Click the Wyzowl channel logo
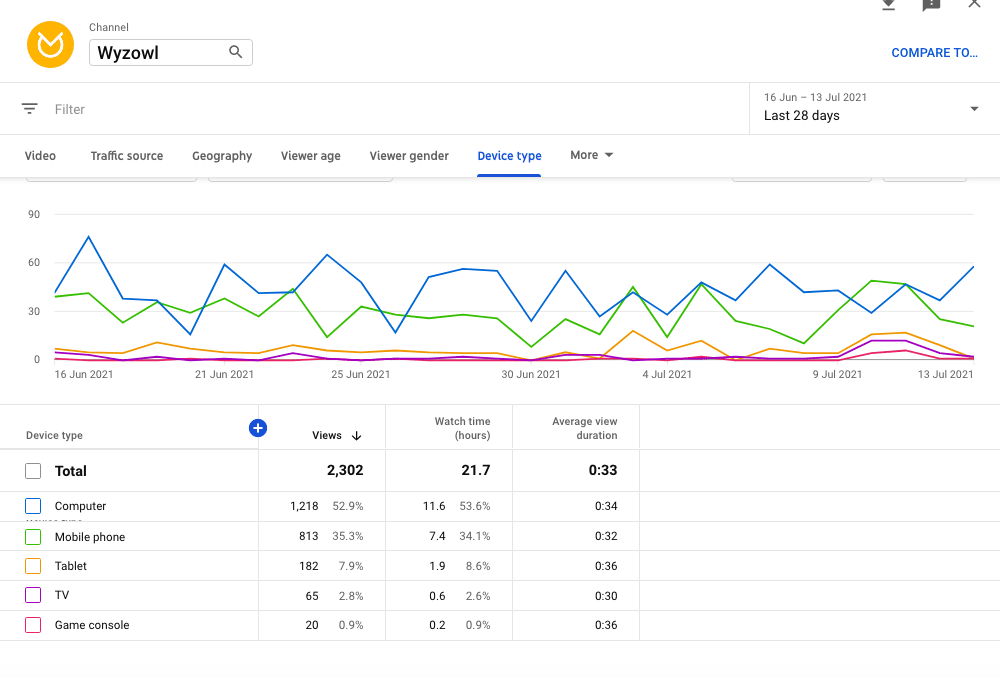This screenshot has height=678, width=1000. pos(50,45)
